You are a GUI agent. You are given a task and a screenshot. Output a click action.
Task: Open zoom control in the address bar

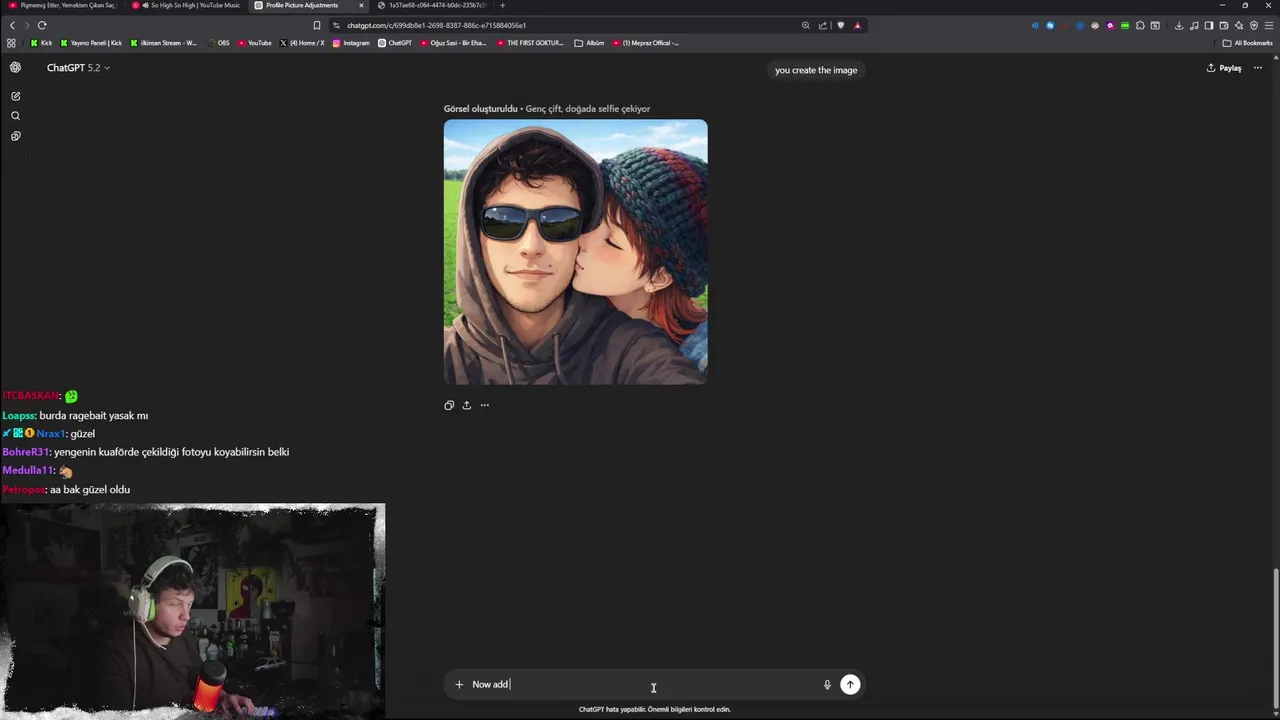[805, 25]
